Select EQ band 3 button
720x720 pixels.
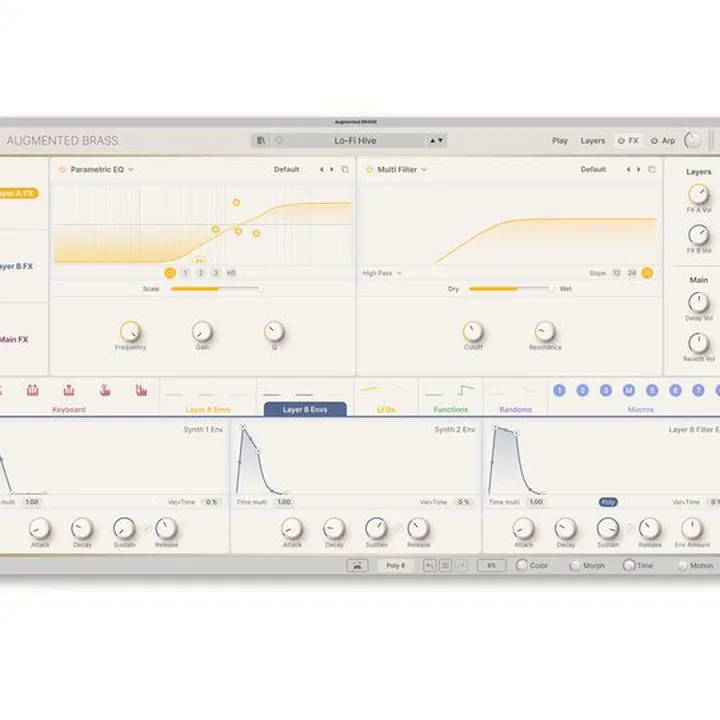click(x=216, y=273)
